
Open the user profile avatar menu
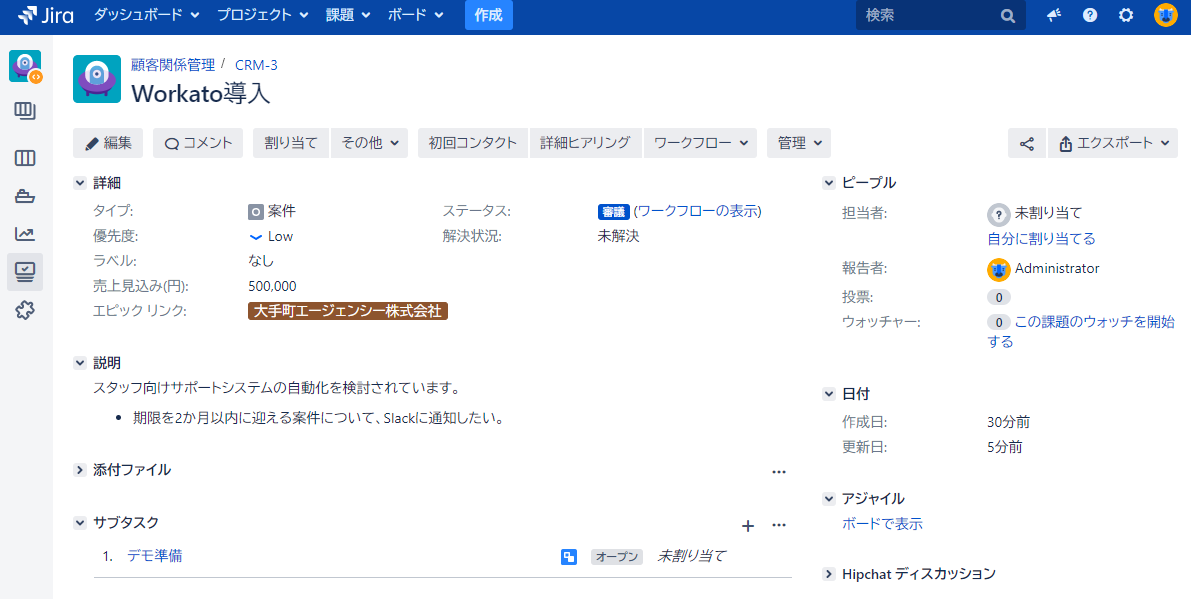point(1166,15)
